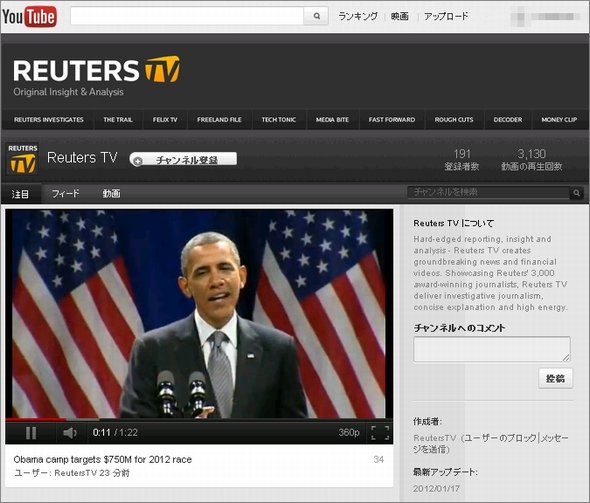Open ROUGH CUTS menu item
The width and height of the screenshot is (590, 503).
(x=454, y=120)
